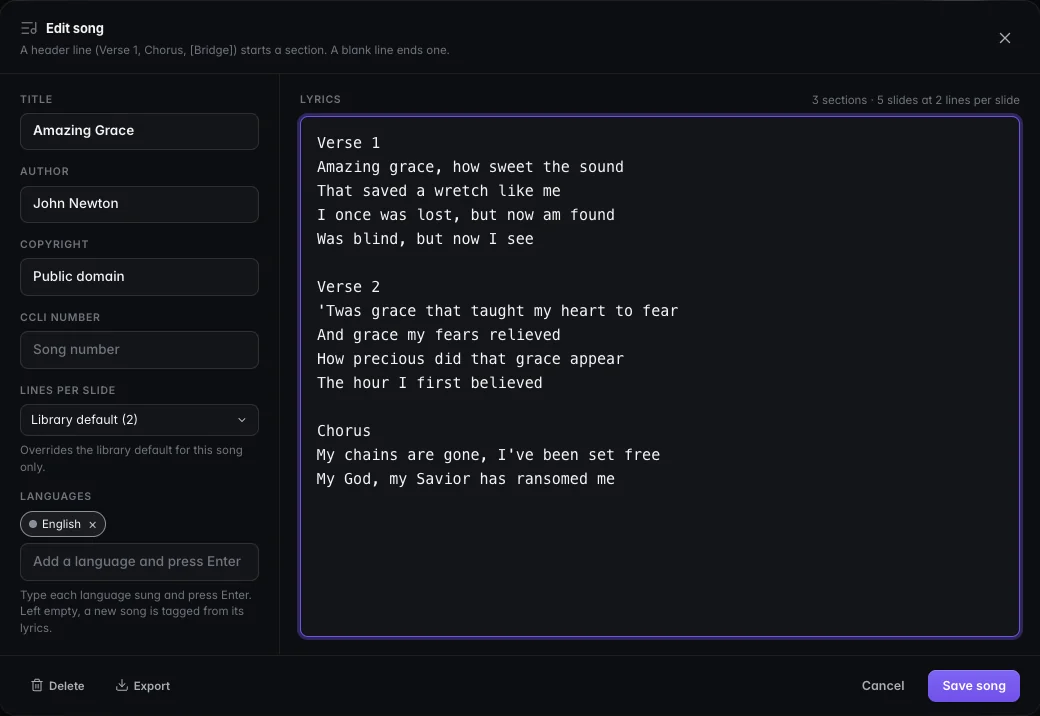The height and width of the screenshot is (716, 1040).
Task: Click the Add a language input
Action: (x=139, y=562)
